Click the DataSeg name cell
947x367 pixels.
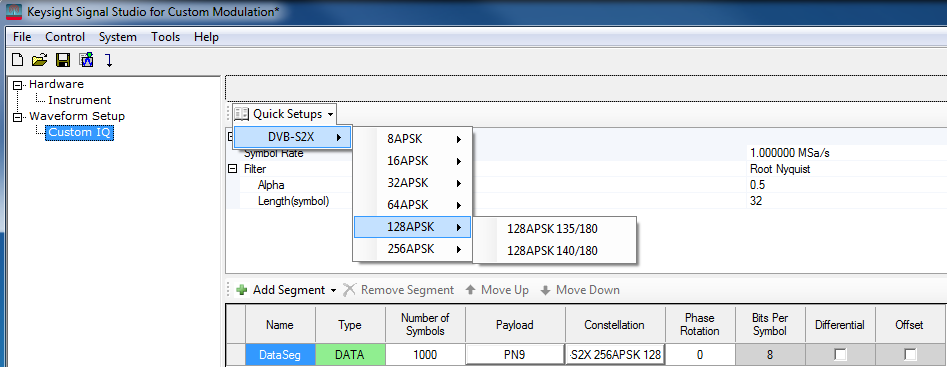(280, 355)
